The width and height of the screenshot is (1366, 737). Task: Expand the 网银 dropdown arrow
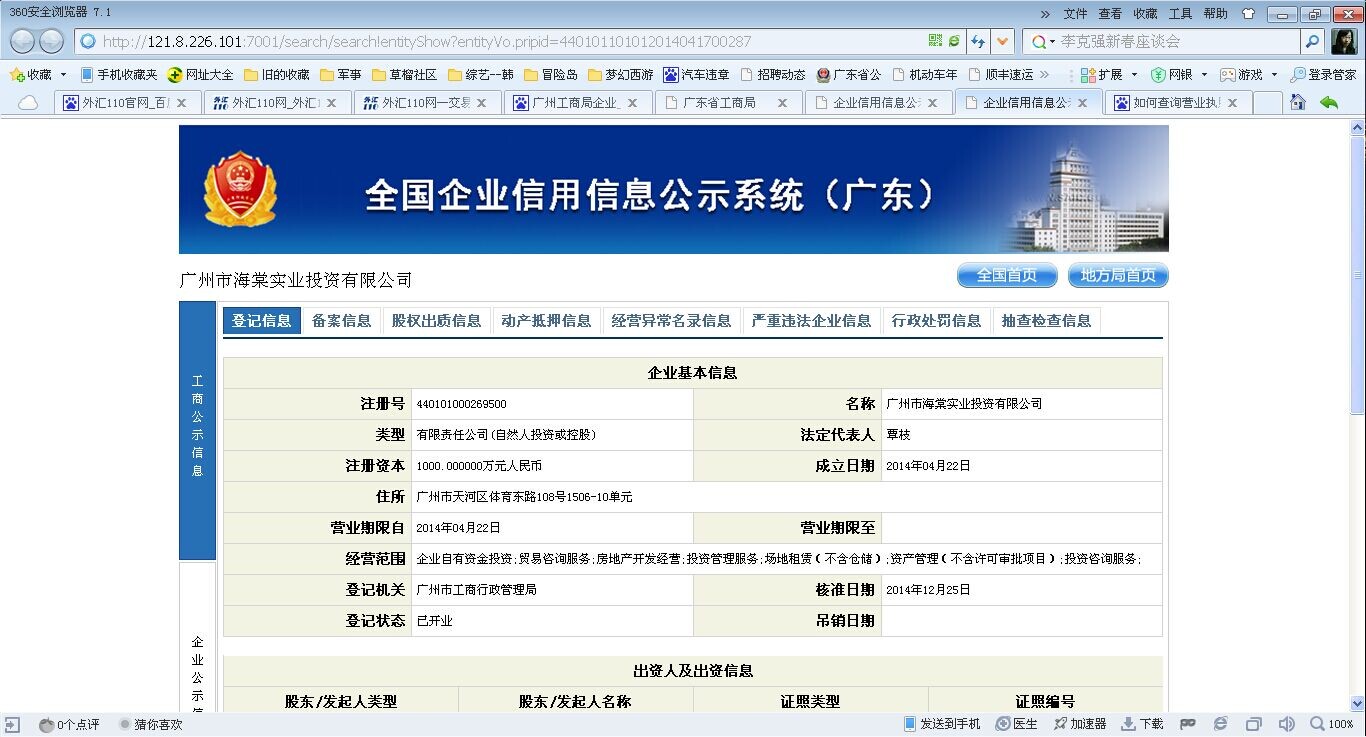click(1204, 75)
